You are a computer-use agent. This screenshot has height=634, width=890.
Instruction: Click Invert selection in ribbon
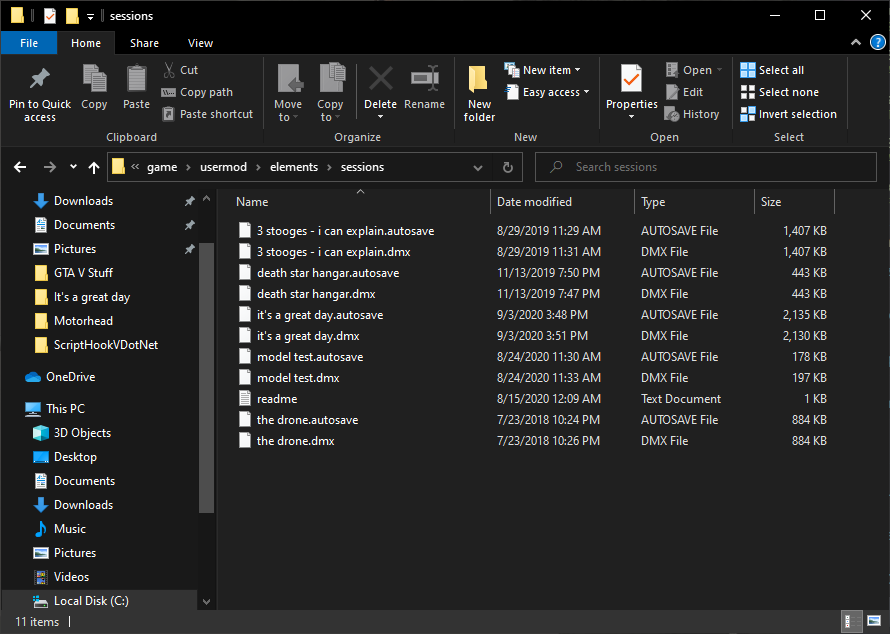click(788, 114)
